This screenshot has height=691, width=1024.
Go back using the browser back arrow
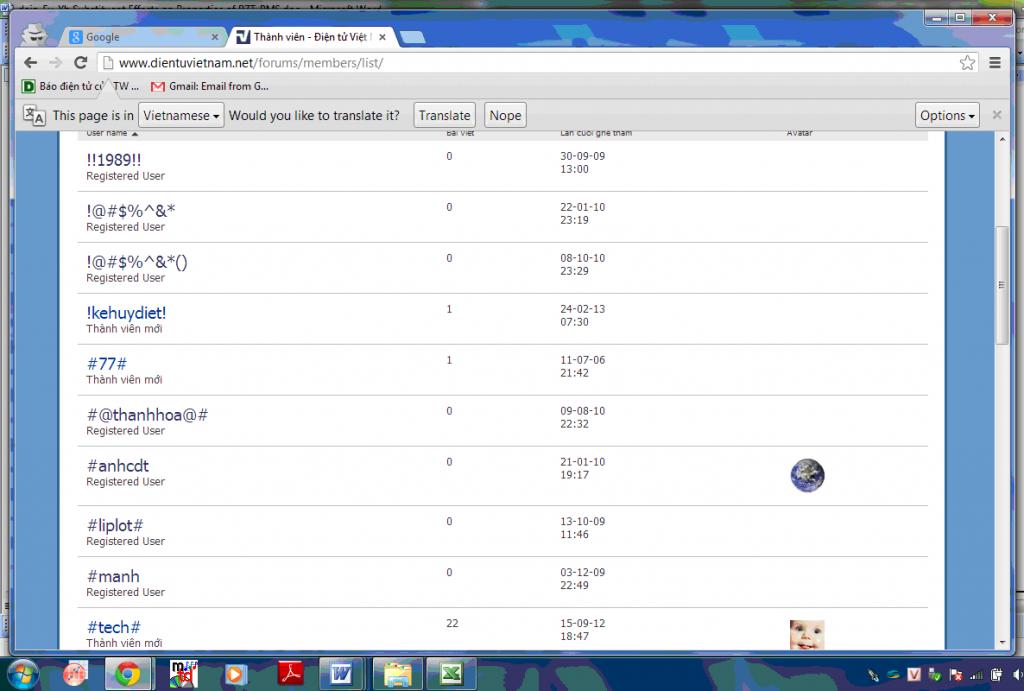30,63
